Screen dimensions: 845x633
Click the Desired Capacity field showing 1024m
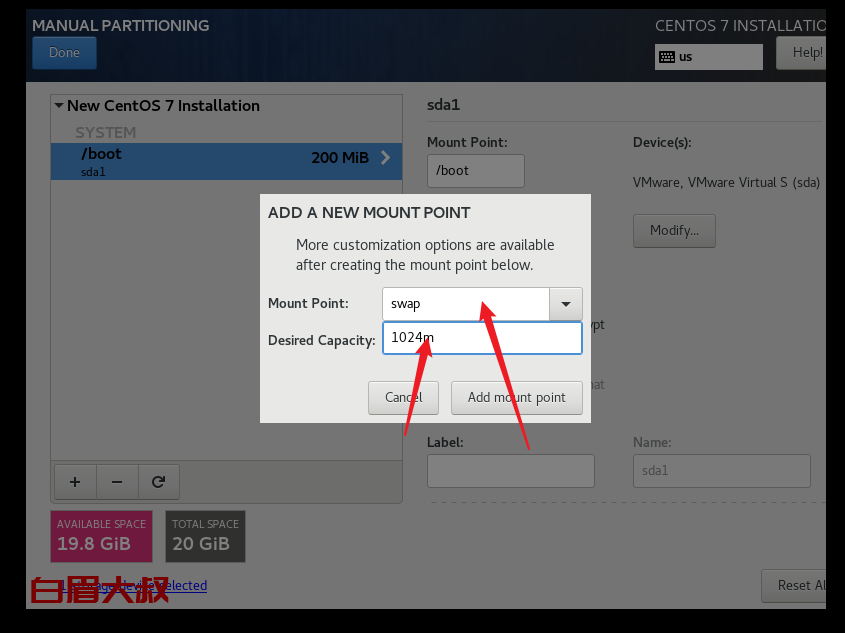(482, 338)
